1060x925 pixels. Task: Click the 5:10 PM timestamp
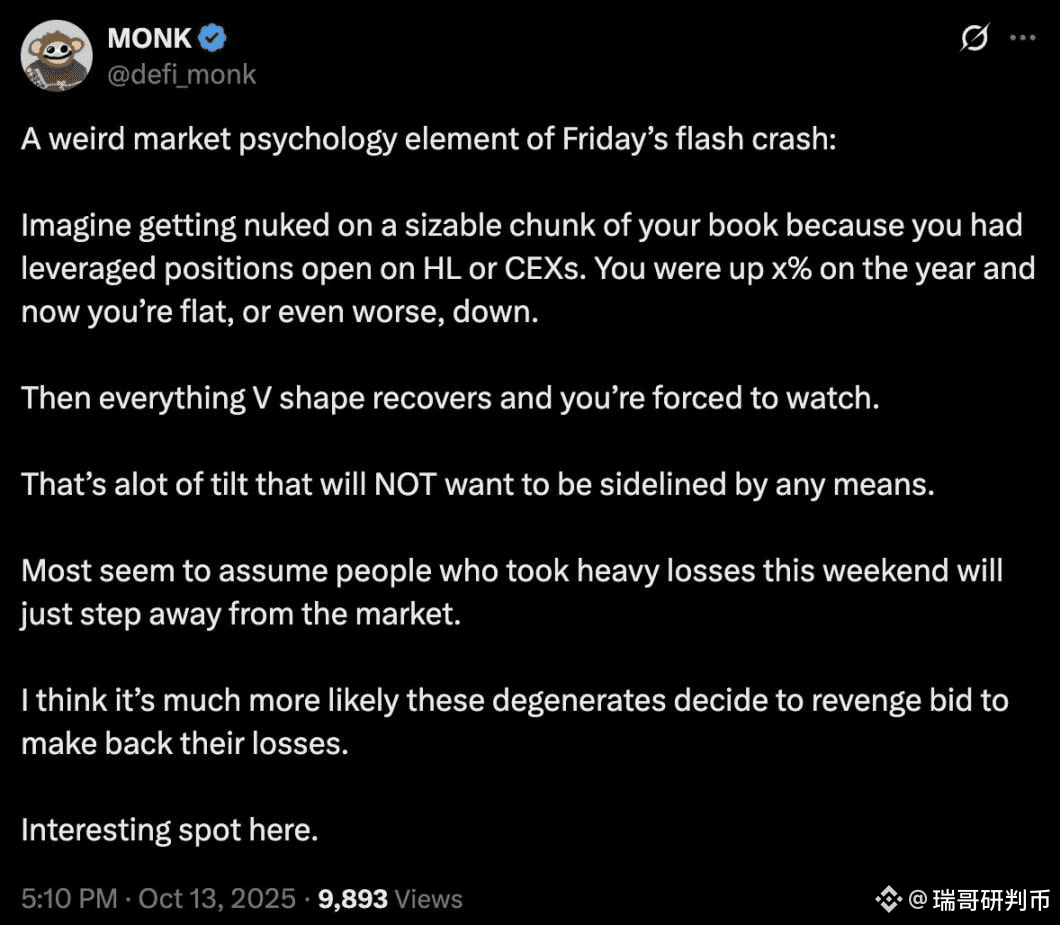69,898
